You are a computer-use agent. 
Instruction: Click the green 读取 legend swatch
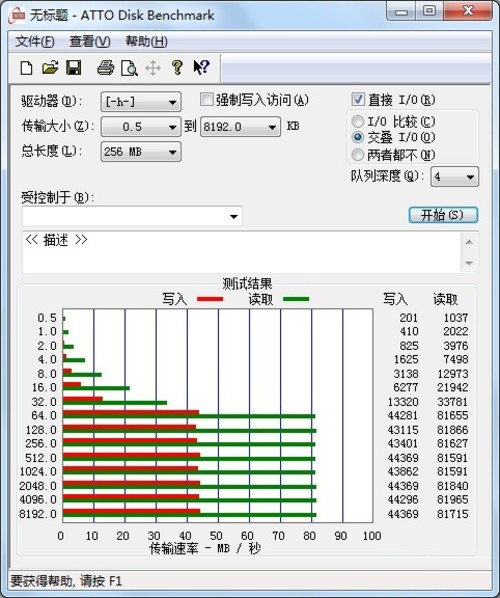click(296, 299)
